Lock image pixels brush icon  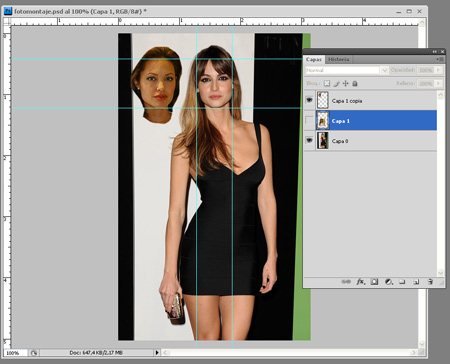click(336, 83)
